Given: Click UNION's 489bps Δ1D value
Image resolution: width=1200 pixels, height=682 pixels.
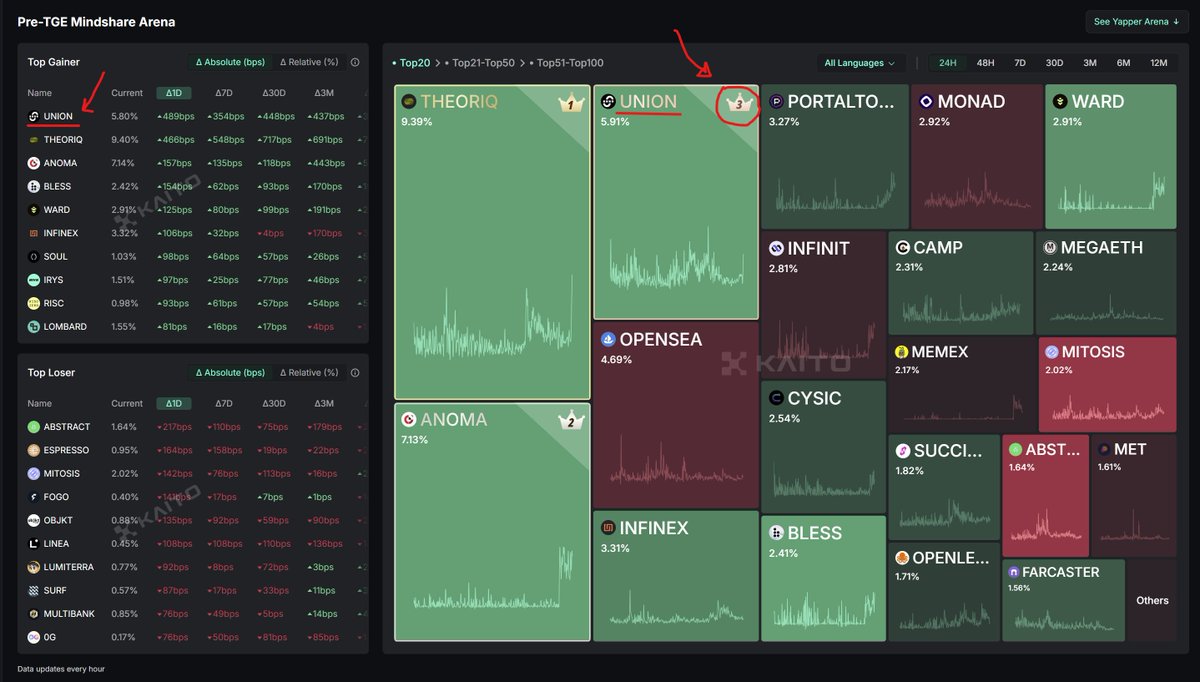Looking at the screenshot, I should coord(174,116).
